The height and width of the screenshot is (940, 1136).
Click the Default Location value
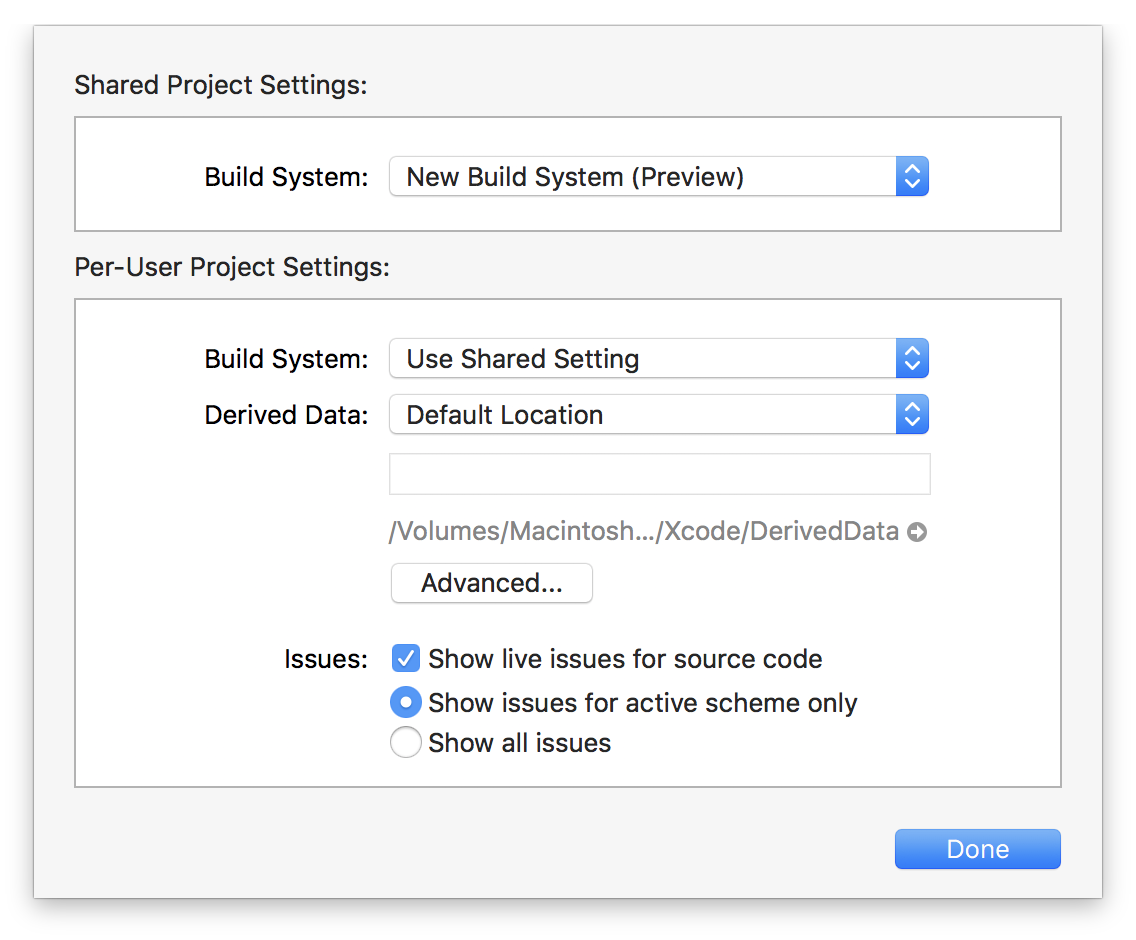[504, 414]
